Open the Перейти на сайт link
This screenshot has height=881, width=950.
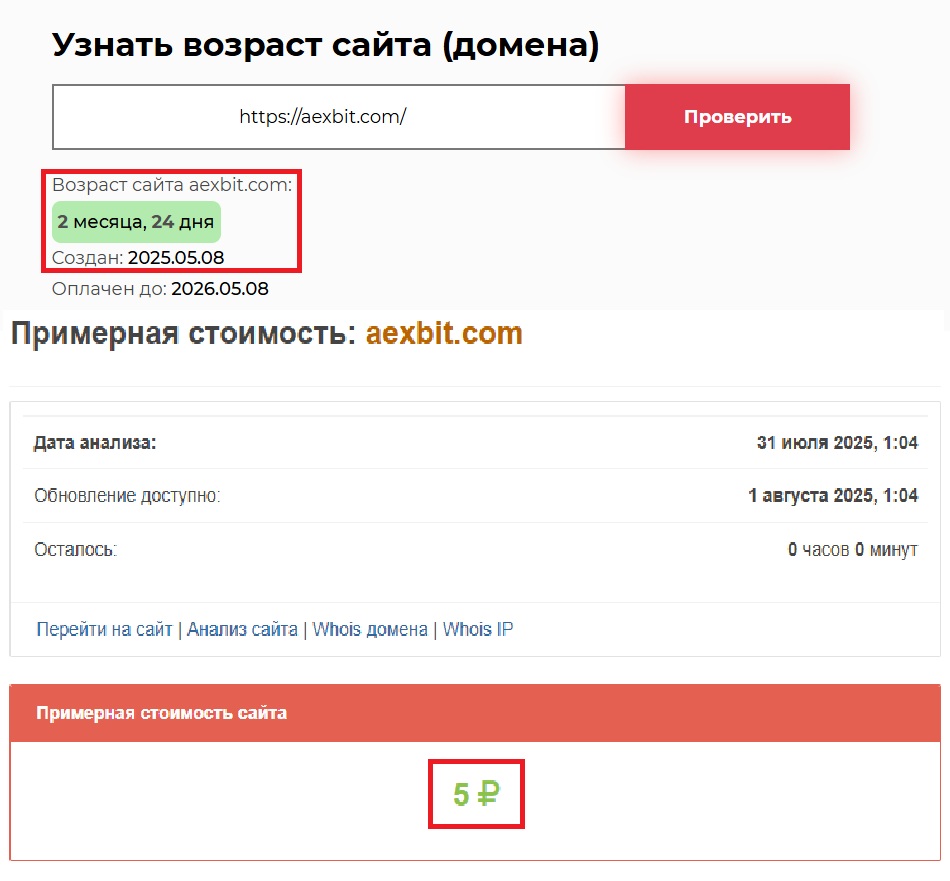coord(105,630)
